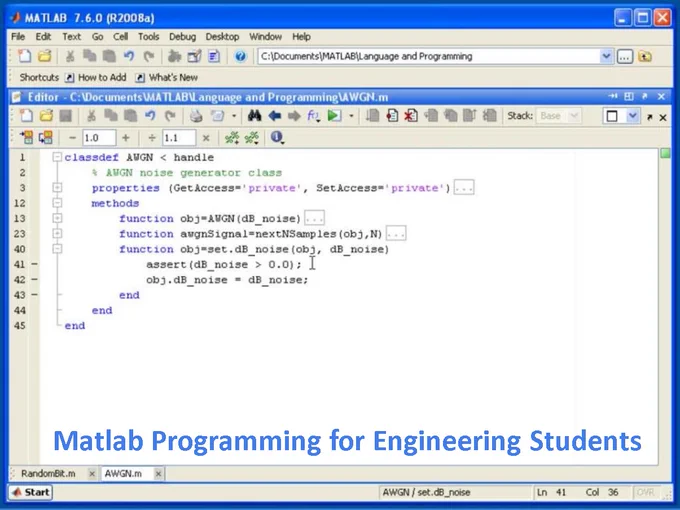The image size is (680, 510).
Task: Run AWGN.m with the green Run icon
Action: tap(334, 116)
